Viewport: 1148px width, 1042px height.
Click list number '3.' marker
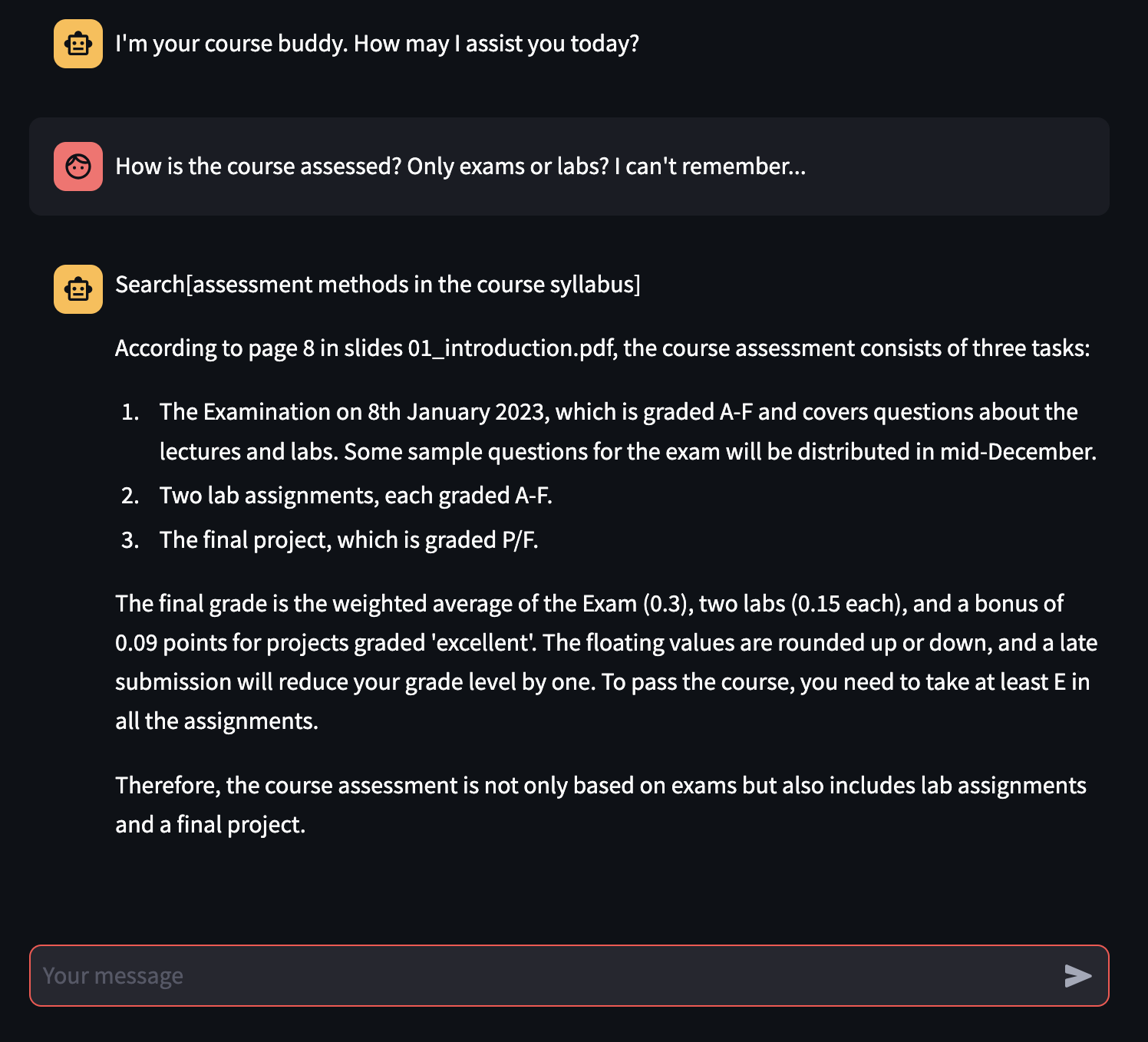[130, 540]
